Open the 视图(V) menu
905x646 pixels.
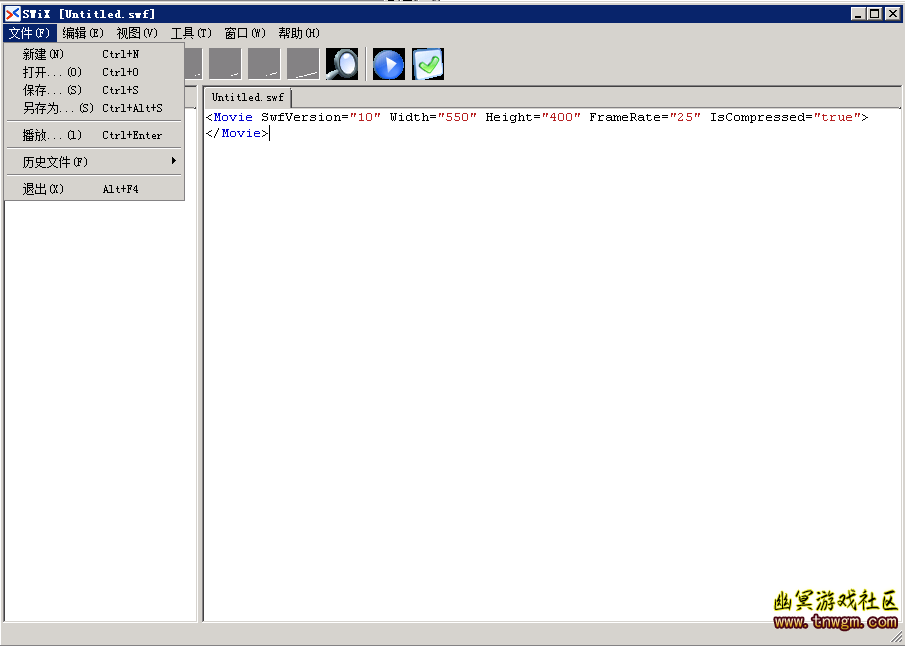tap(137, 33)
